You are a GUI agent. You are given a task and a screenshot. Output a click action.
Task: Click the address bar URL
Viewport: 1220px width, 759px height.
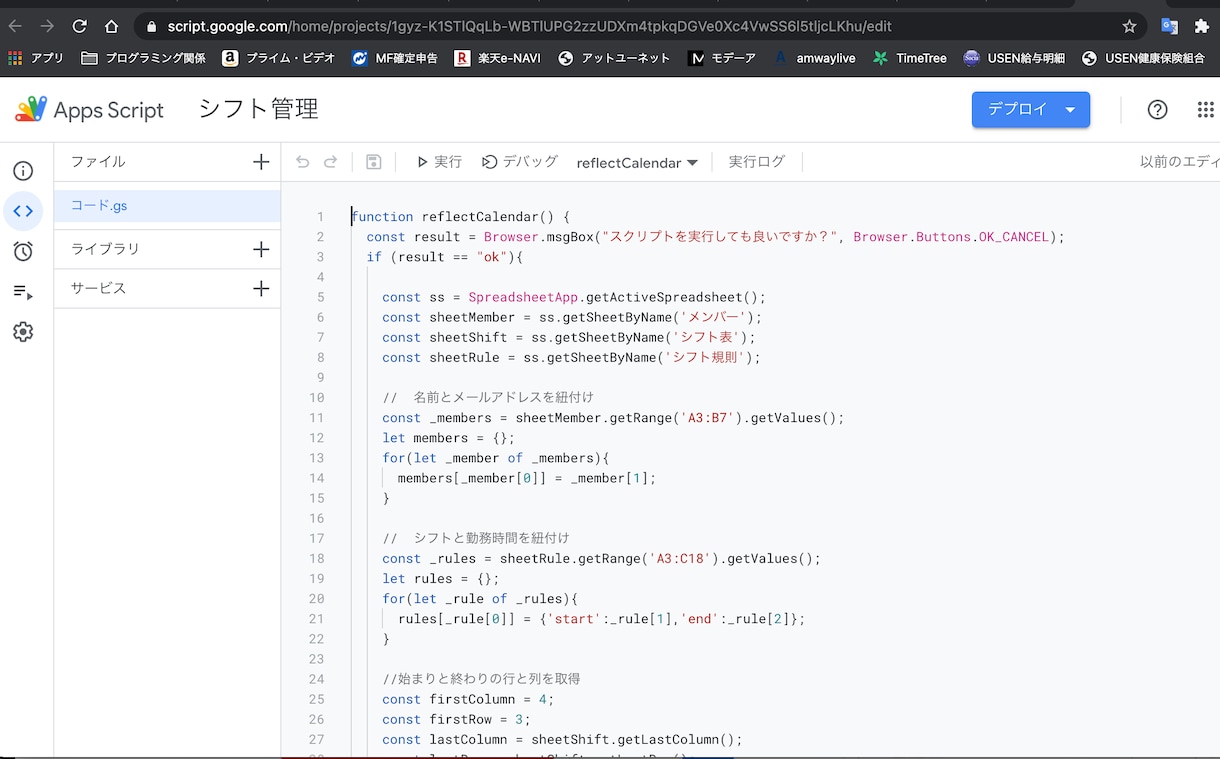click(x=530, y=27)
